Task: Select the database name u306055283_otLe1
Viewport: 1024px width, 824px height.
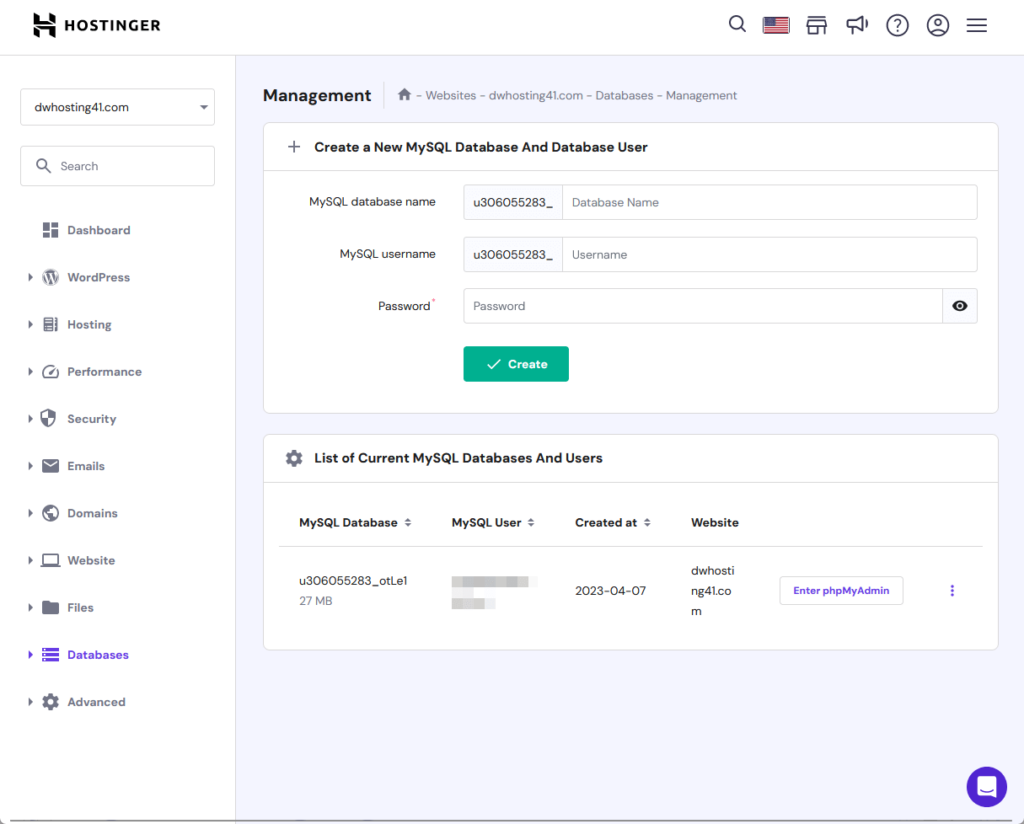Action: [353, 580]
